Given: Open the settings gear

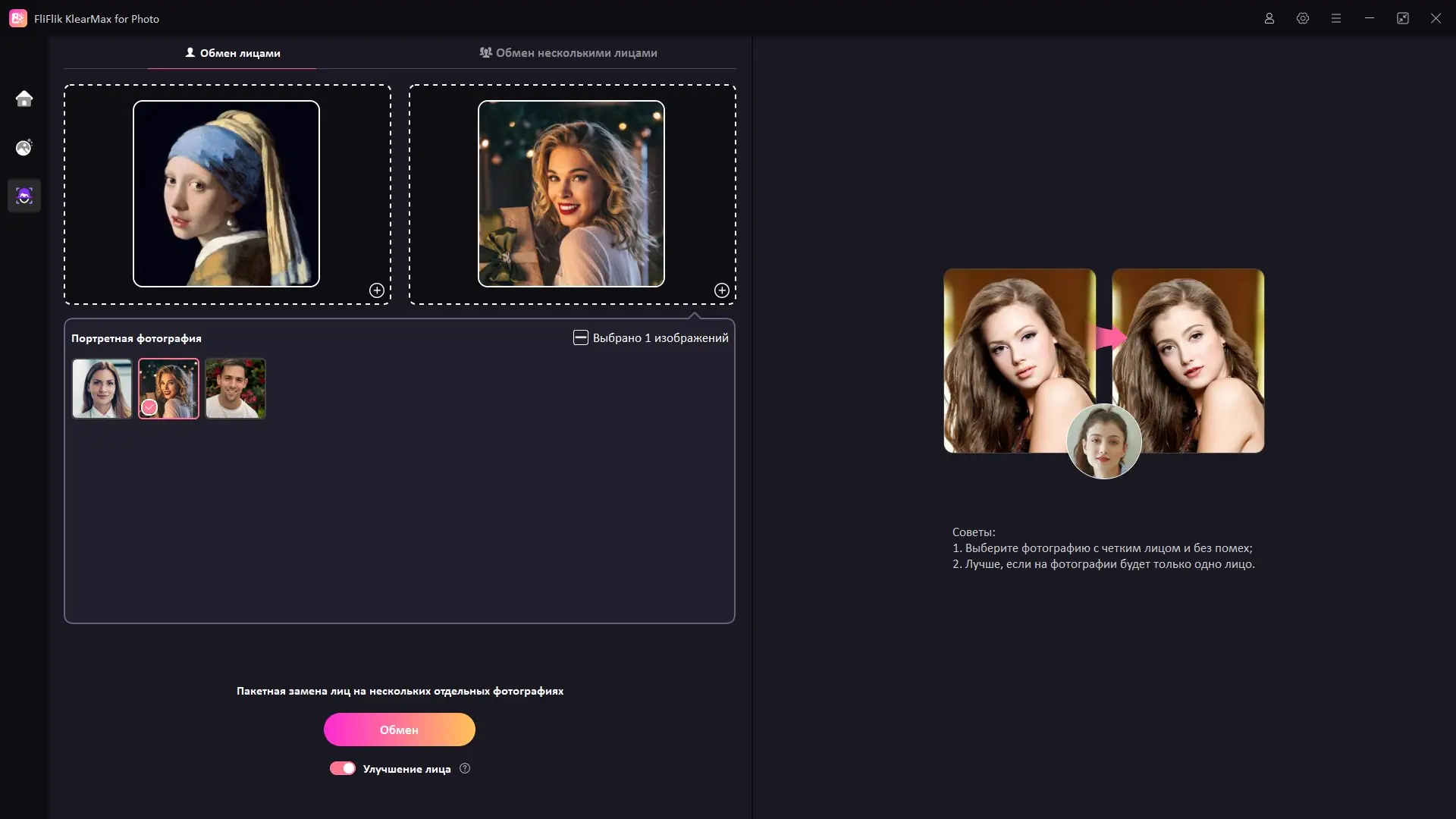Looking at the screenshot, I should click(x=1303, y=18).
